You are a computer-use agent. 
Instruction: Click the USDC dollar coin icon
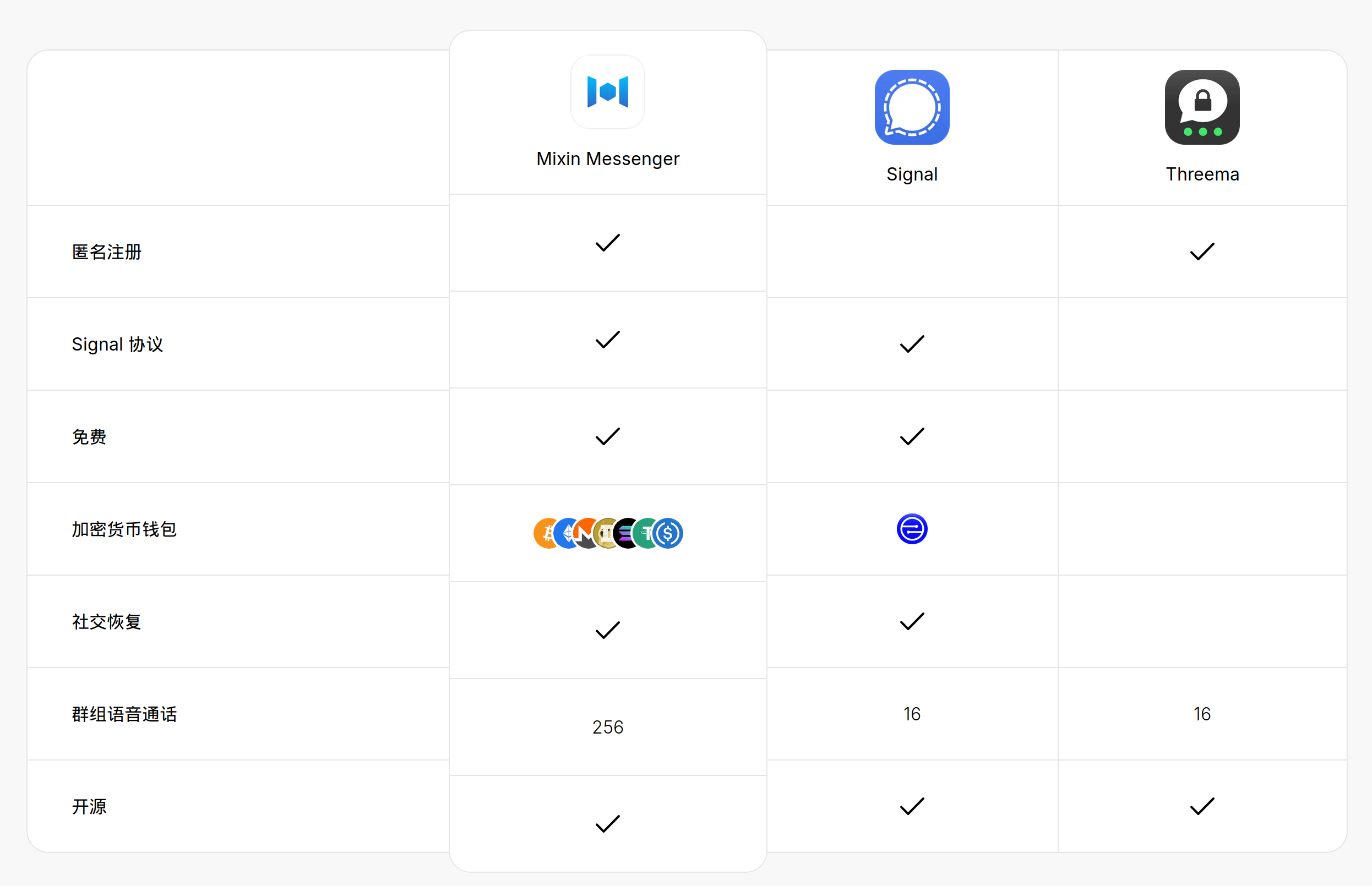click(x=669, y=533)
